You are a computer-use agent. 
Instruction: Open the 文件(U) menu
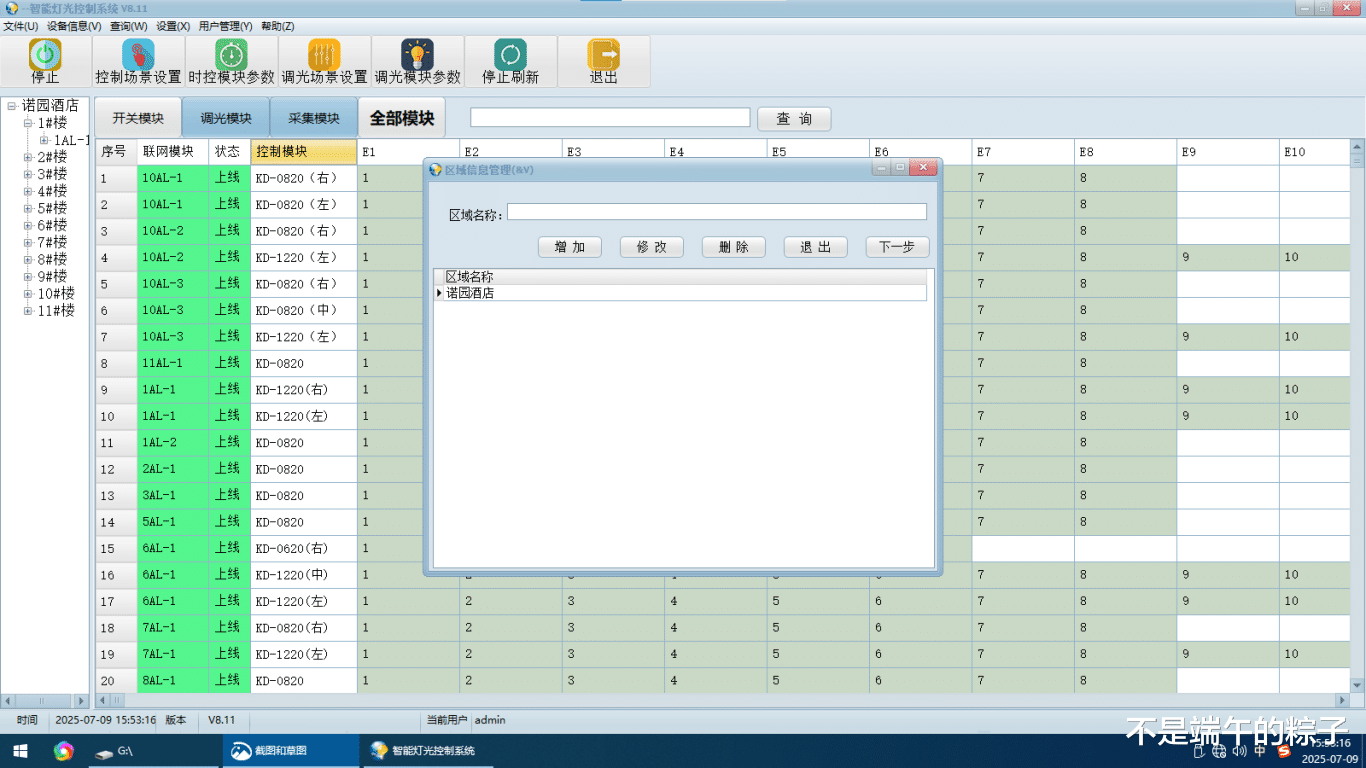[21, 26]
